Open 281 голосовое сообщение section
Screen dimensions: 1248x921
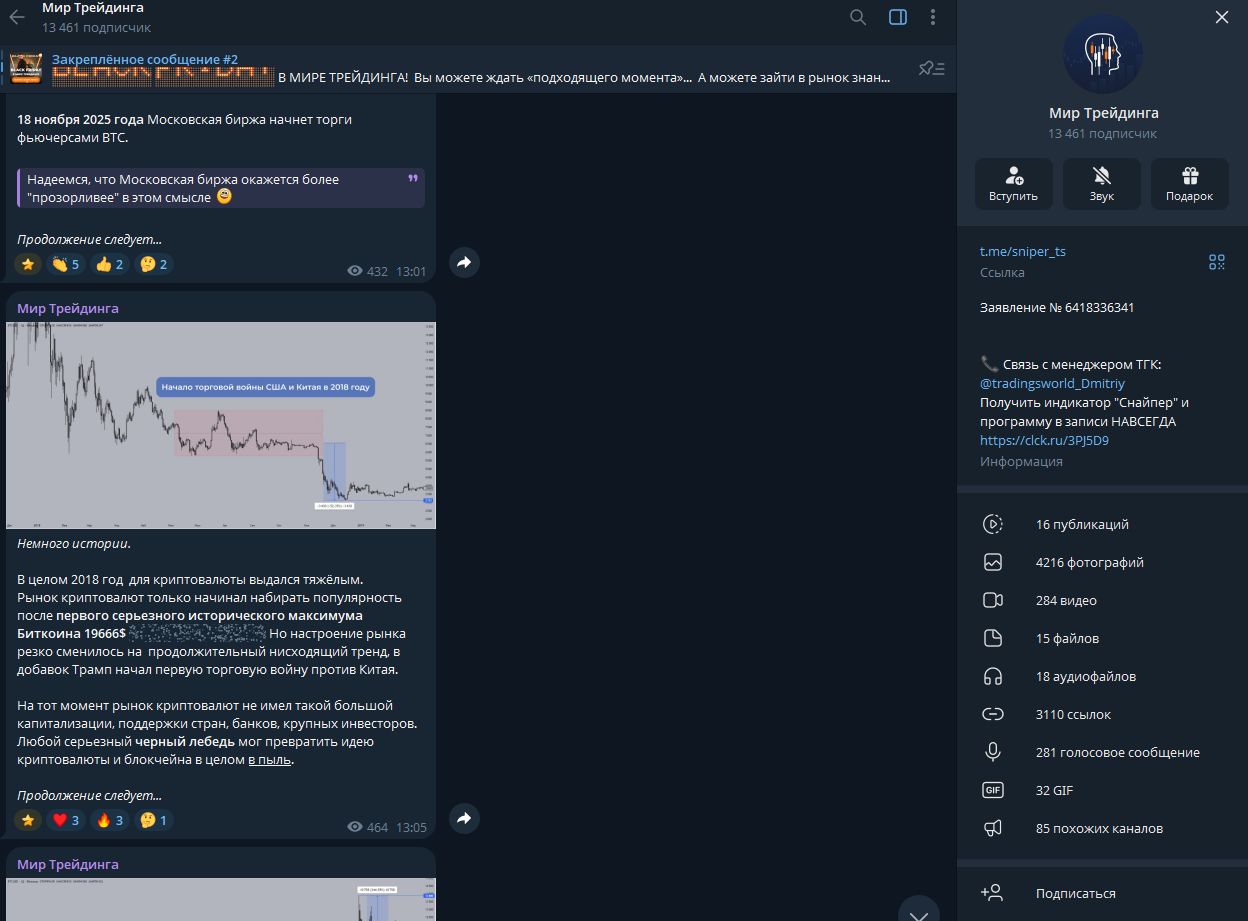(1117, 752)
